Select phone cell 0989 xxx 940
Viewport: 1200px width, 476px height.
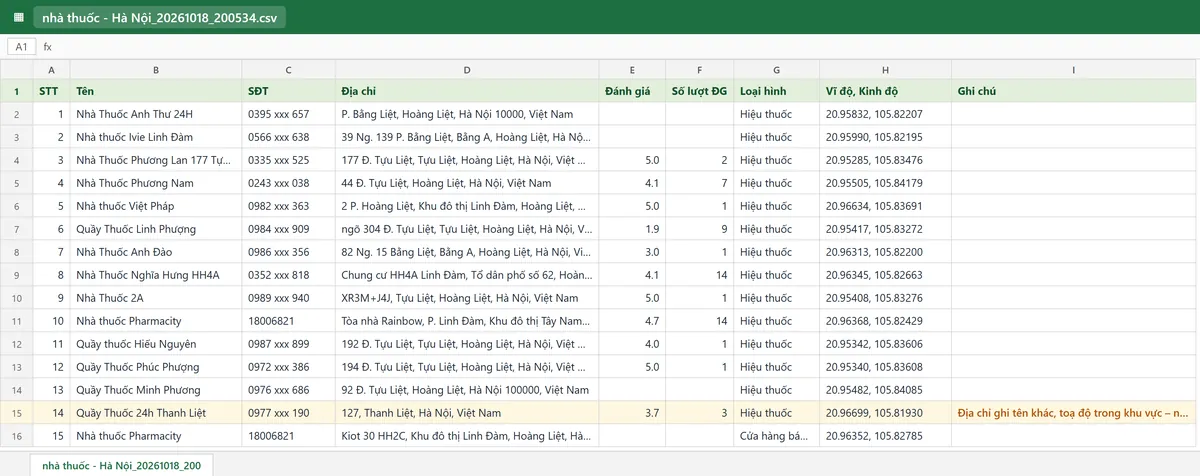288,298
